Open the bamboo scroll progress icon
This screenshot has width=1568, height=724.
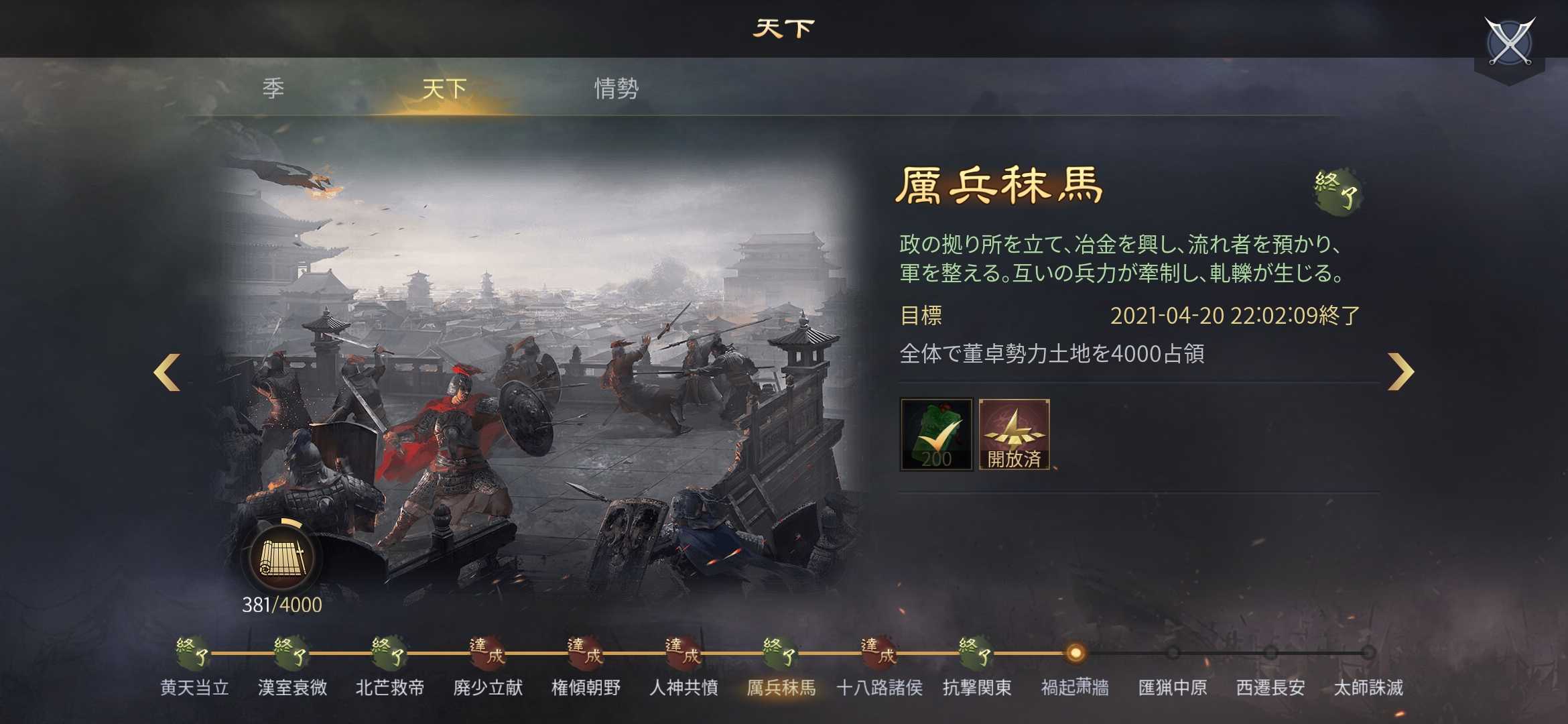coord(282,557)
